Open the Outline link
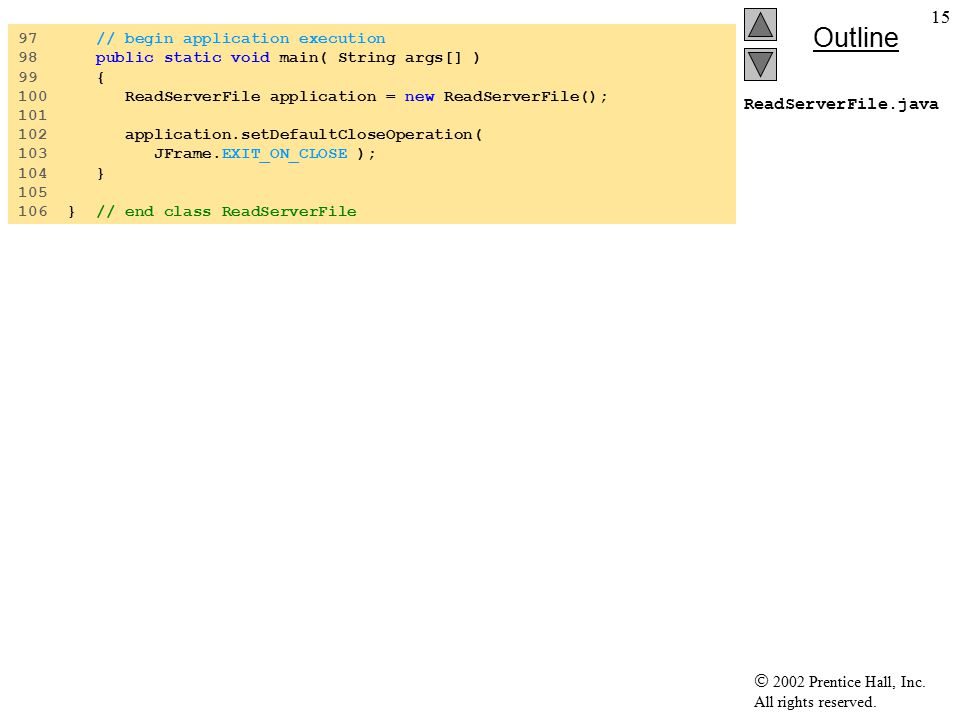The height and width of the screenshot is (720, 960). click(855, 38)
